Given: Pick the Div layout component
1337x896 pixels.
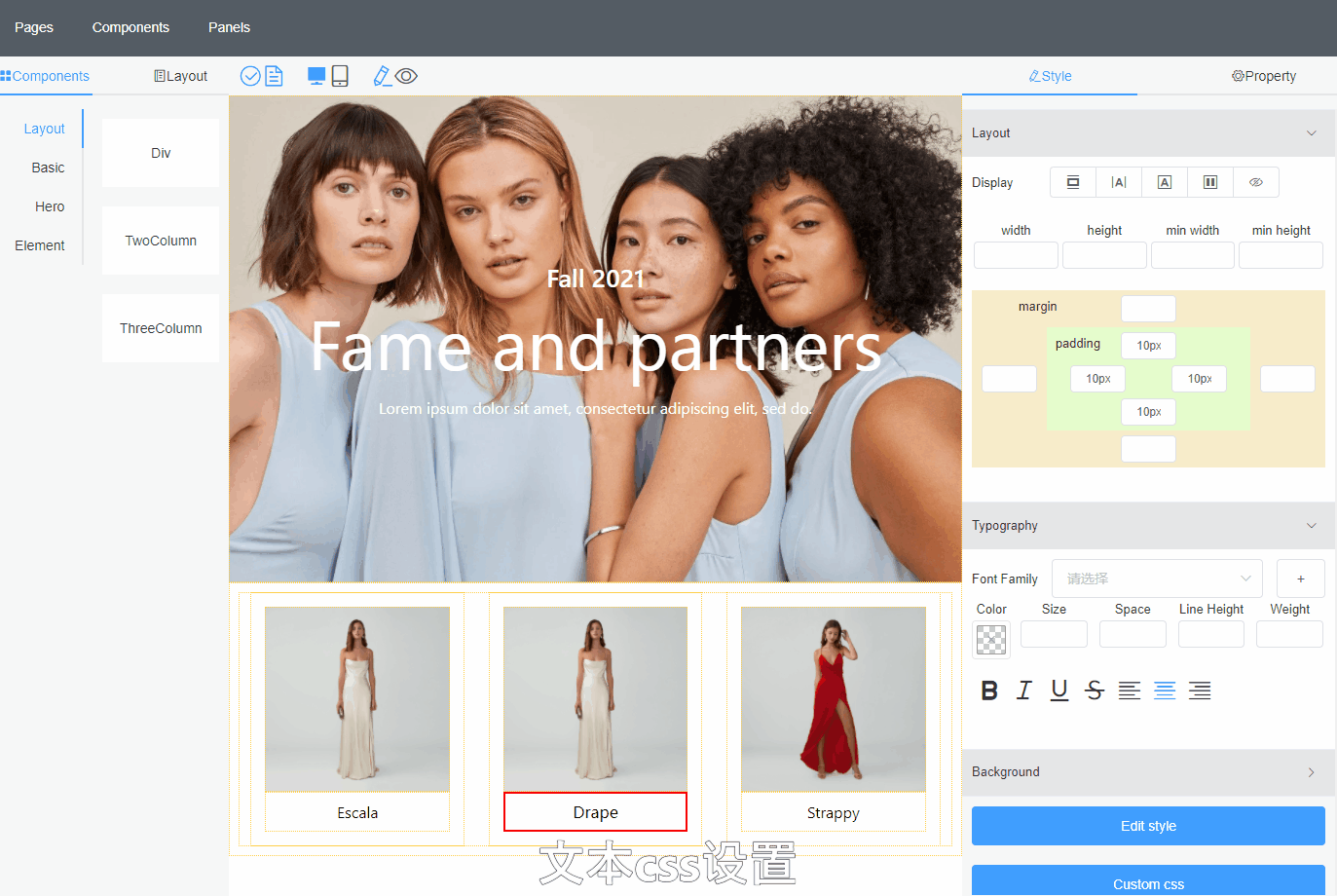Looking at the screenshot, I should [161, 153].
